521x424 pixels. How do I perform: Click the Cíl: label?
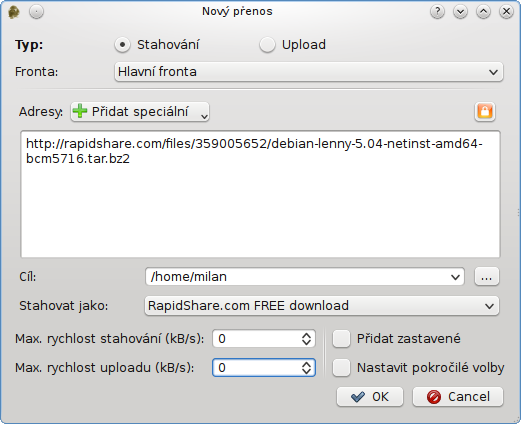coord(28,277)
